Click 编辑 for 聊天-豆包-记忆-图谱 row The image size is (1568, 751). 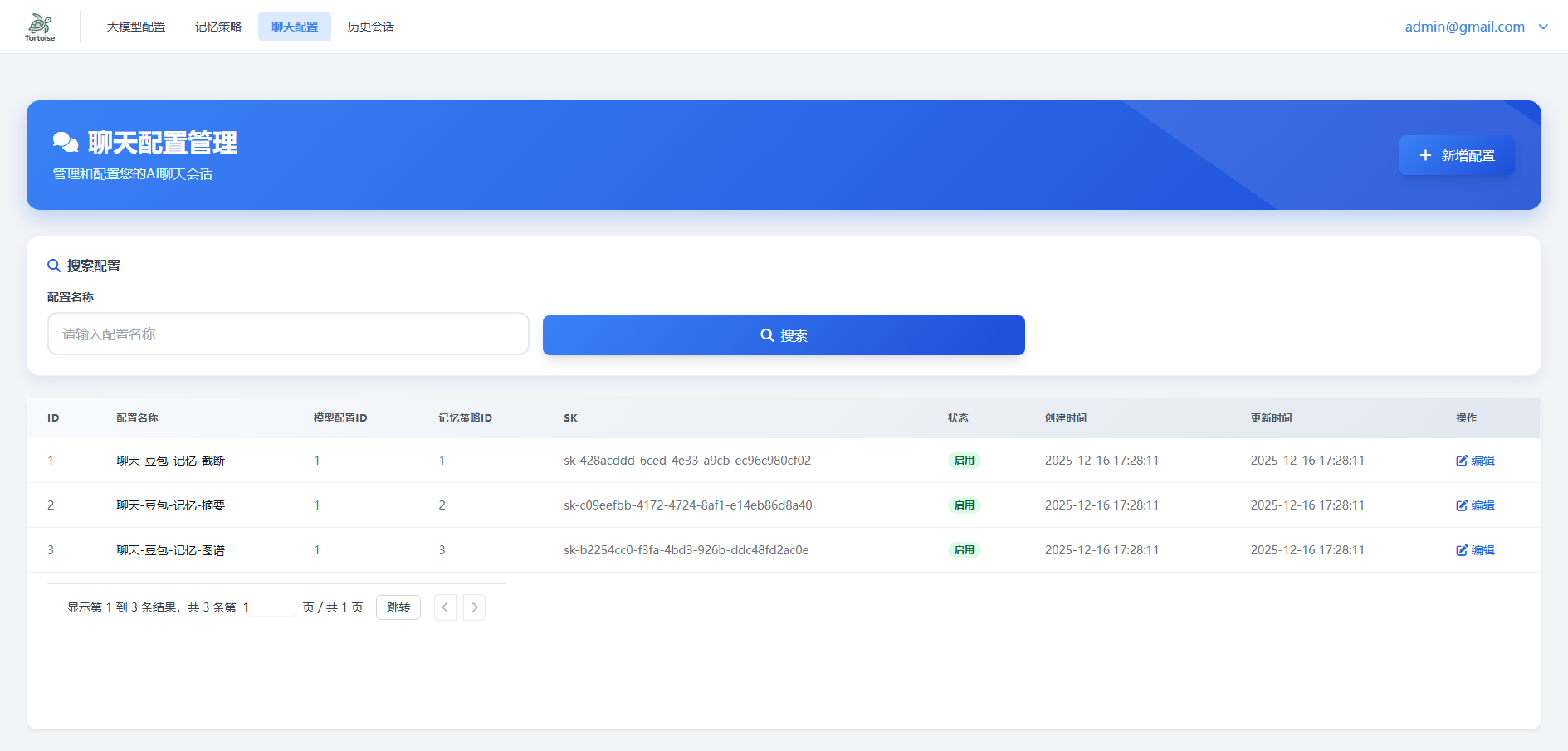pyautogui.click(x=1475, y=550)
